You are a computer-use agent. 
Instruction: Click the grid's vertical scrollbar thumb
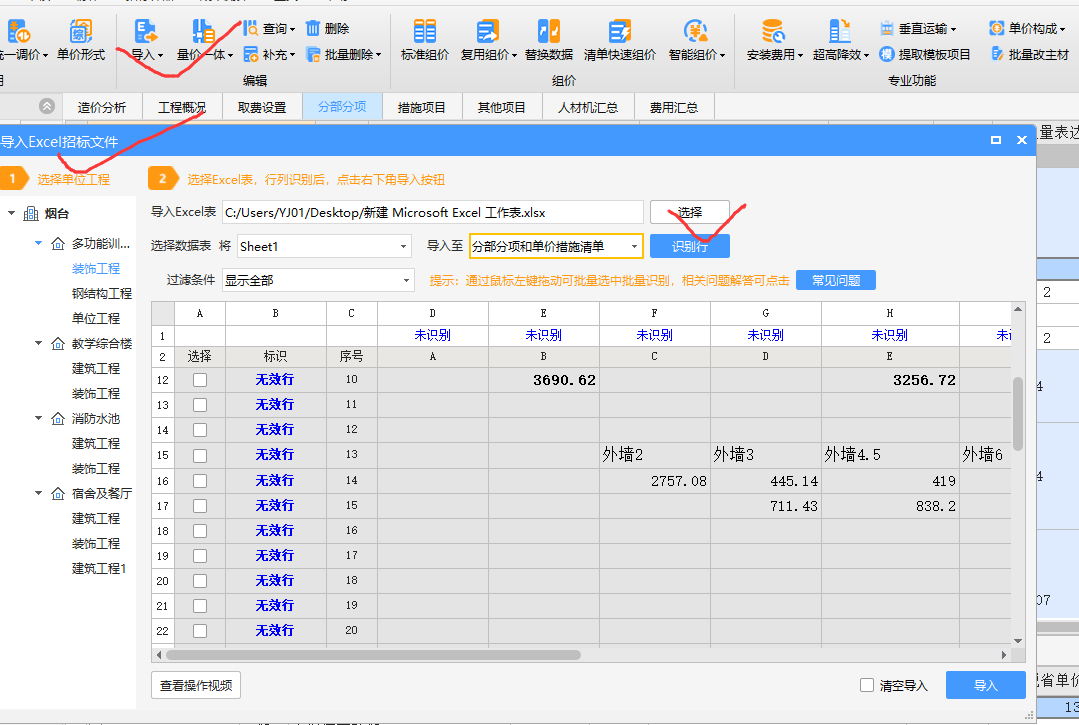click(x=1018, y=413)
